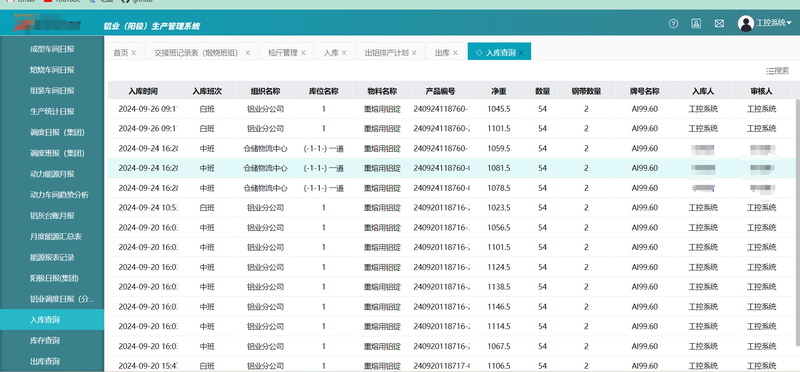Click net weight cell 1023.5
800x372 pixels.
tap(499, 208)
